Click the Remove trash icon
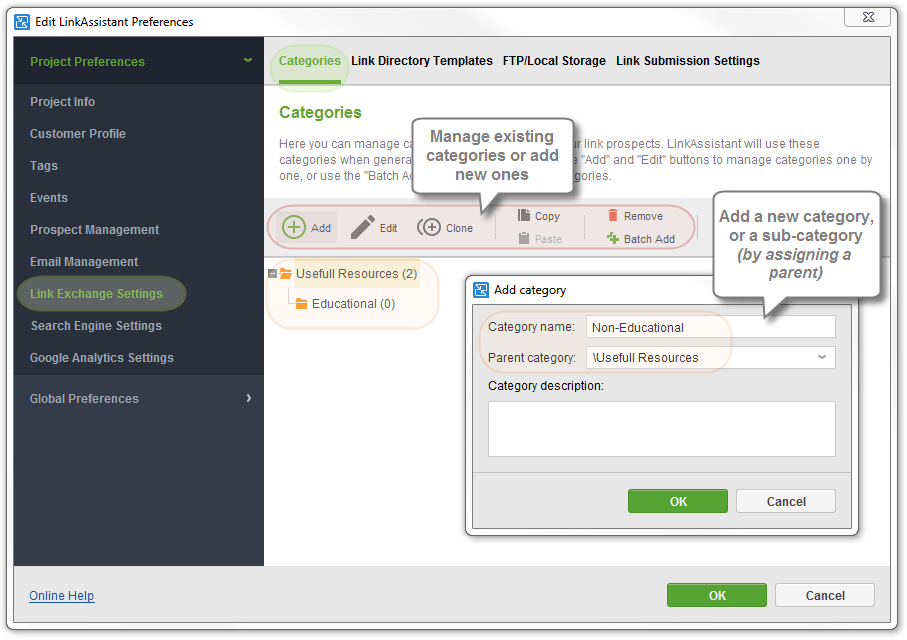The width and height of the screenshot is (907, 640). pos(613,215)
